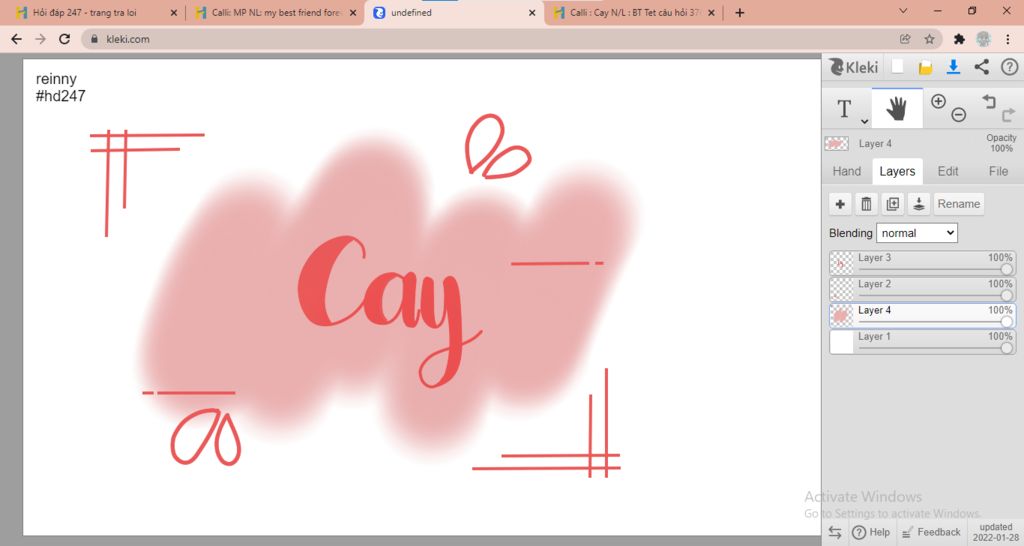Select Layer 1 in the layers list
This screenshot has width=1024, height=546.
(922, 342)
